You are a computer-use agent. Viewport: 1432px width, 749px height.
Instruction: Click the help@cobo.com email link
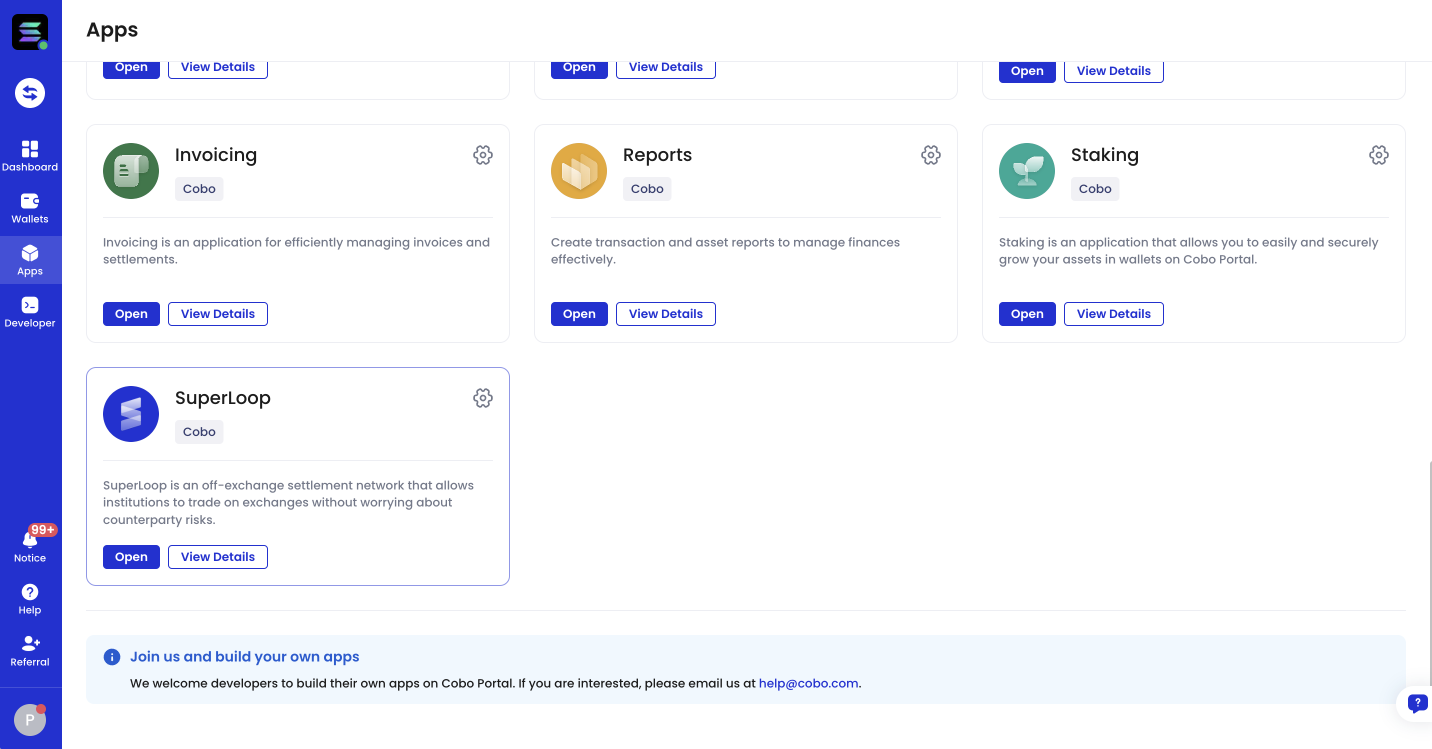point(808,684)
